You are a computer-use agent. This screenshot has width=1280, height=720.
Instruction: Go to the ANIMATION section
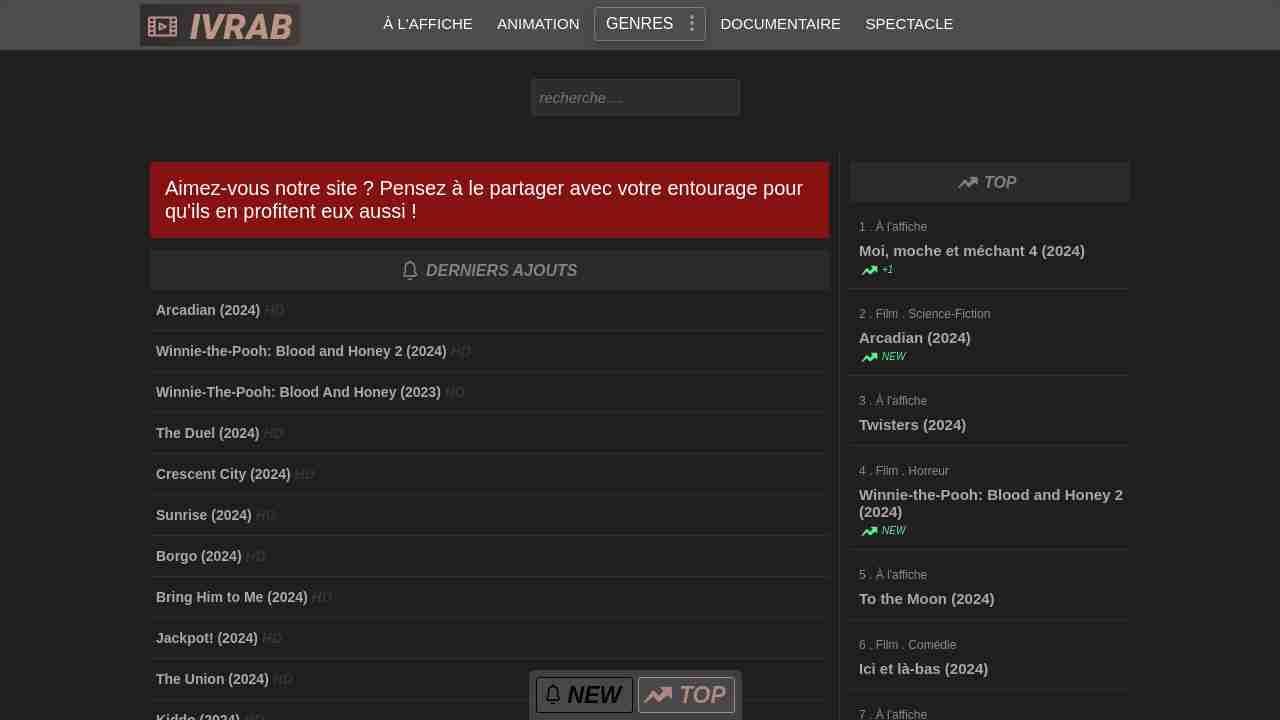pos(538,24)
